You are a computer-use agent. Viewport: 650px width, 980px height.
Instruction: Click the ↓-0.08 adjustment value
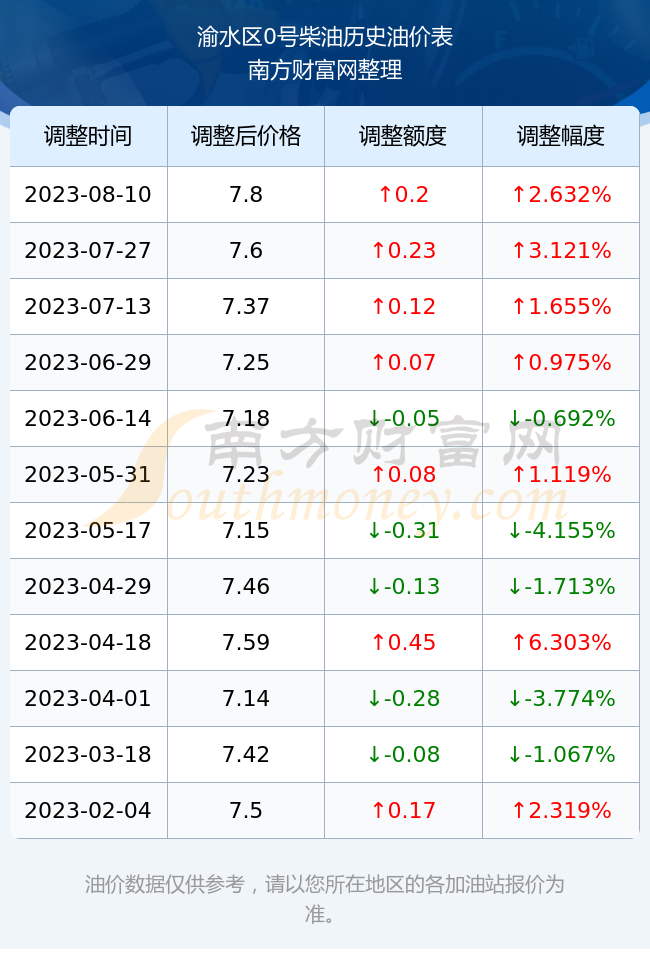(403, 754)
